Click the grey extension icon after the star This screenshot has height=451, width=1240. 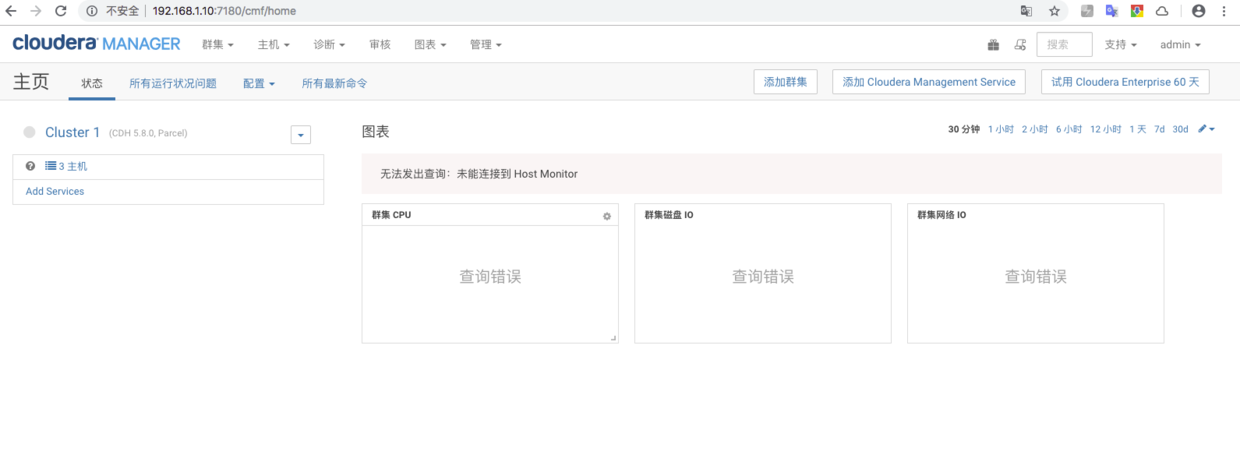point(1087,11)
